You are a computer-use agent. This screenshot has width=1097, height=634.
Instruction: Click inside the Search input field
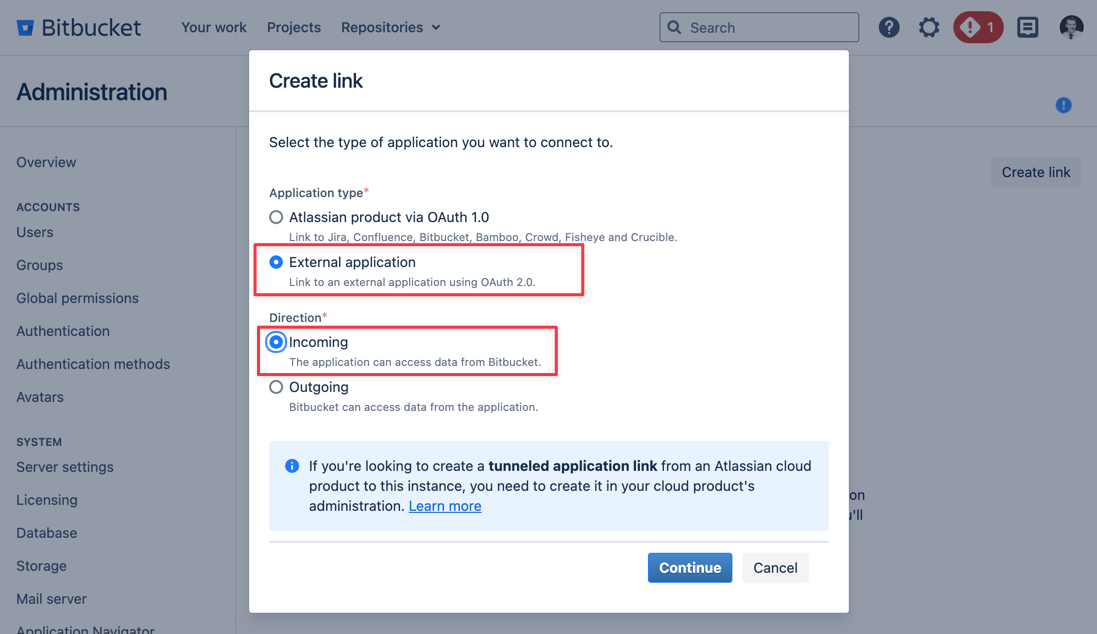point(760,27)
